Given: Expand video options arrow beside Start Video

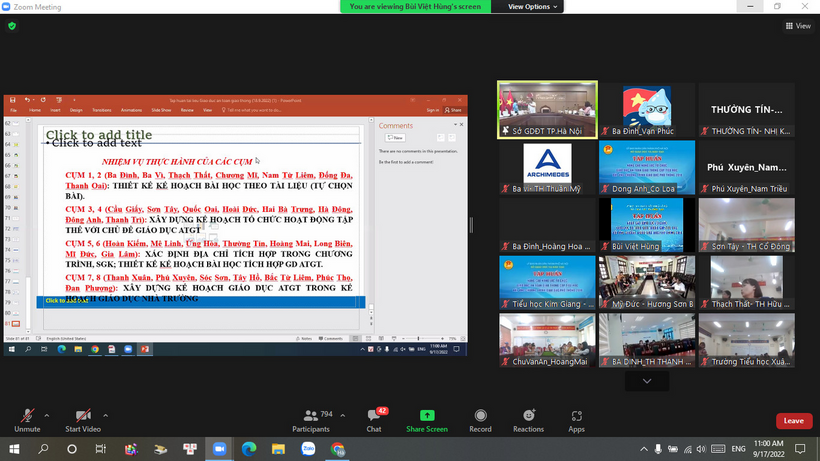Looking at the screenshot, I should coord(107,412).
